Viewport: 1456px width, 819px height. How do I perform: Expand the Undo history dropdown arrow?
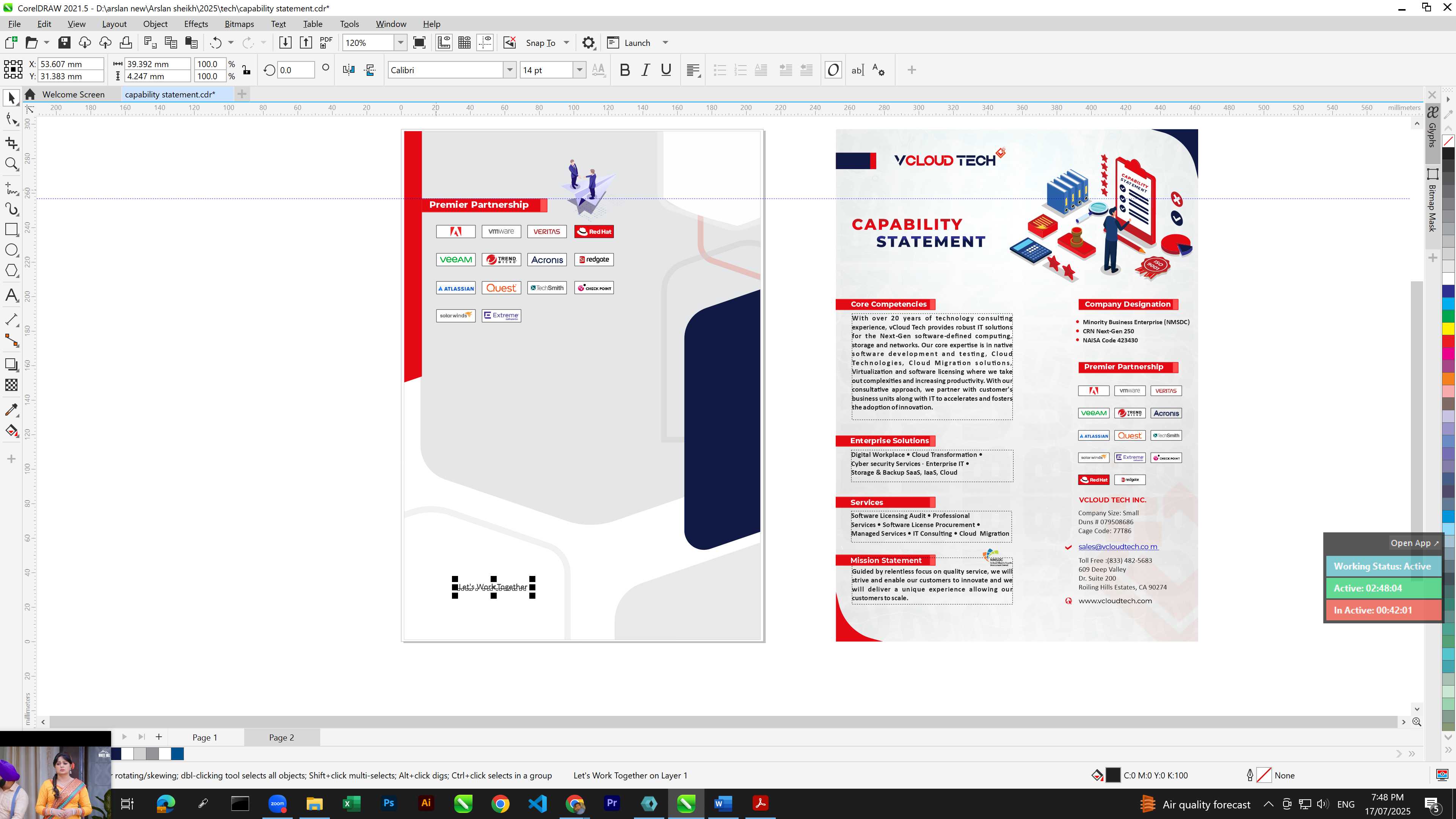(x=231, y=43)
